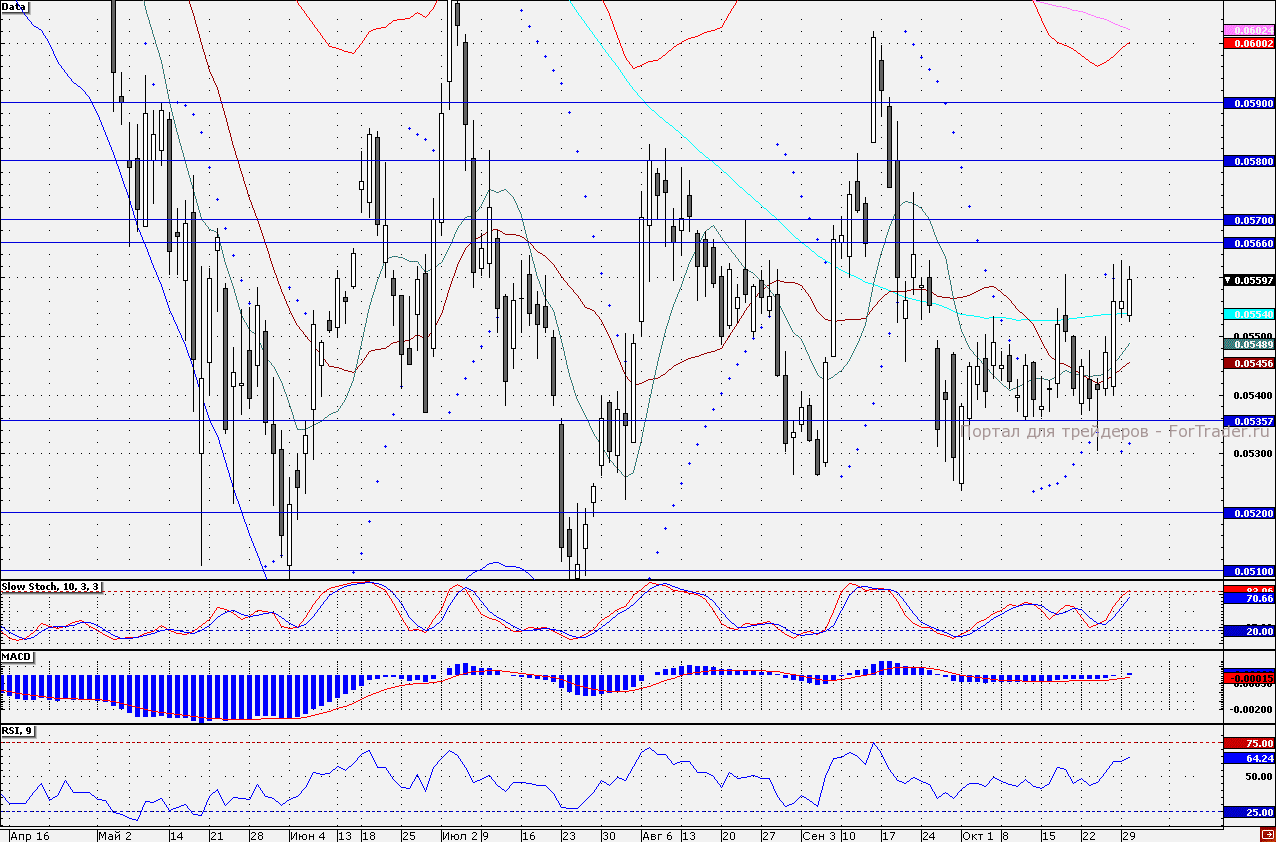Open the ForTrader.ru watermark link
The image size is (1276, 842).
tap(1102, 431)
